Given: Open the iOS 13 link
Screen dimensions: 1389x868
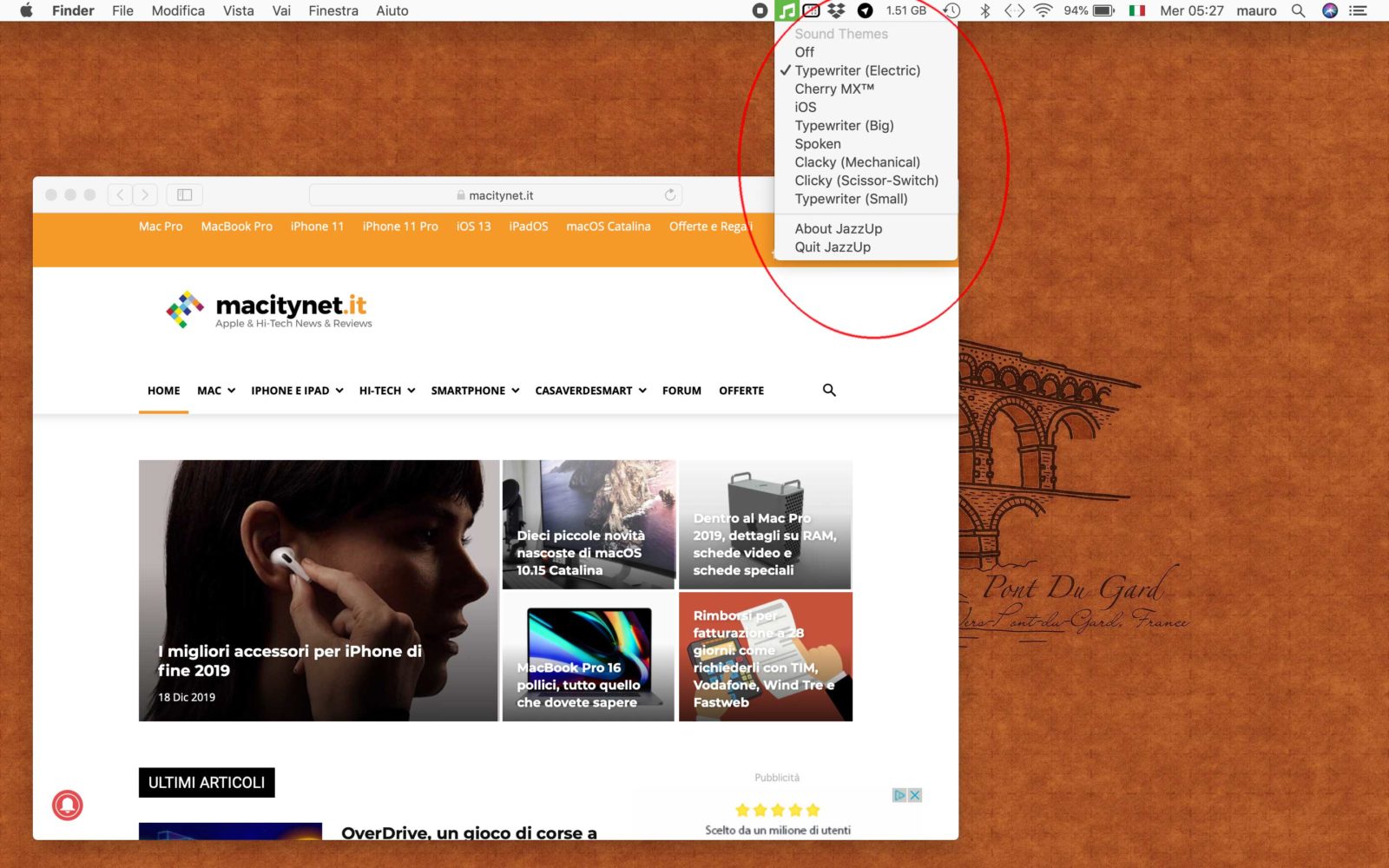Looking at the screenshot, I should pos(473,226).
